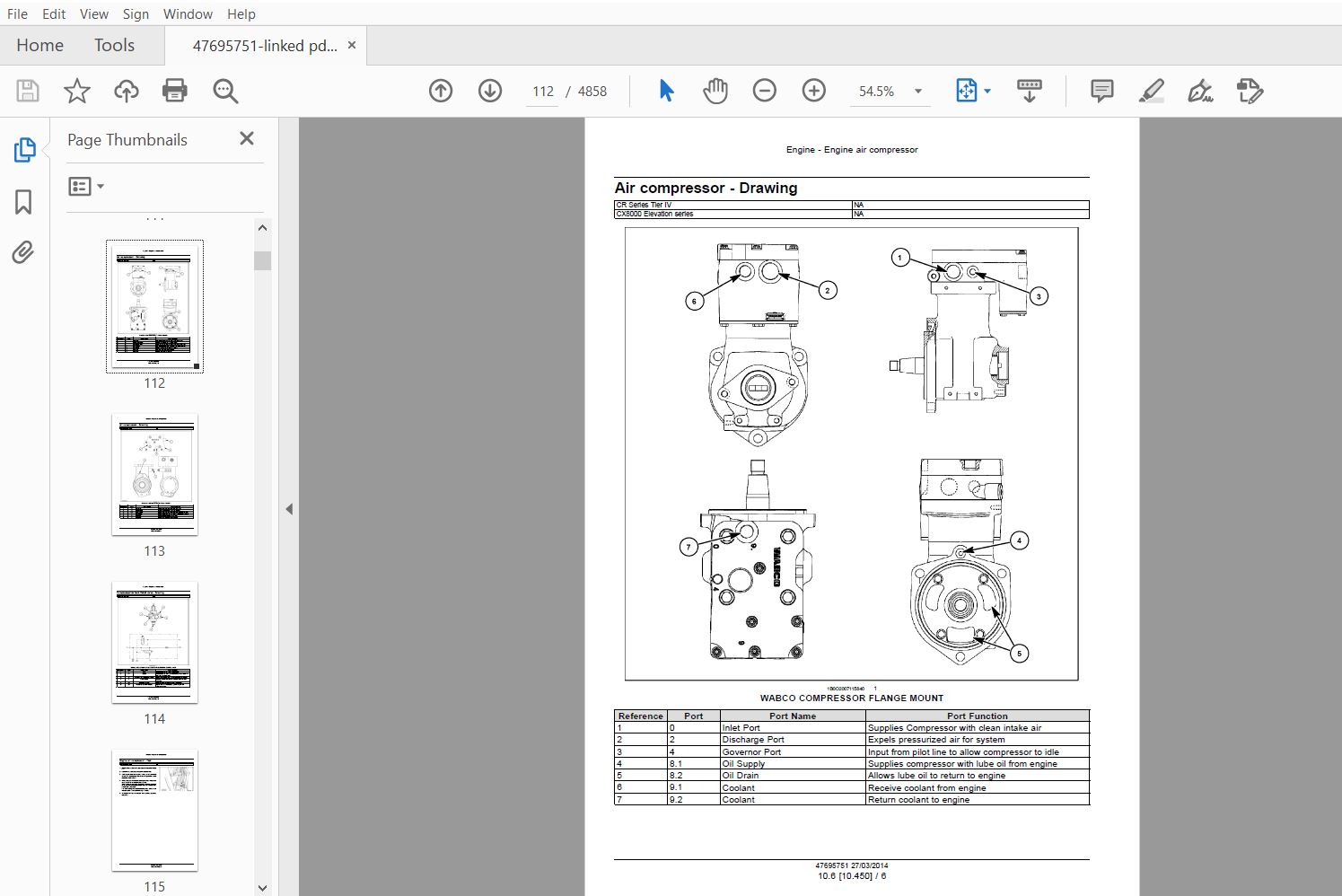The height and width of the screenshot is (896, 1342).
Task: Switch to the Tools tab
Action: pyautogui.click(x=114, y=45)
